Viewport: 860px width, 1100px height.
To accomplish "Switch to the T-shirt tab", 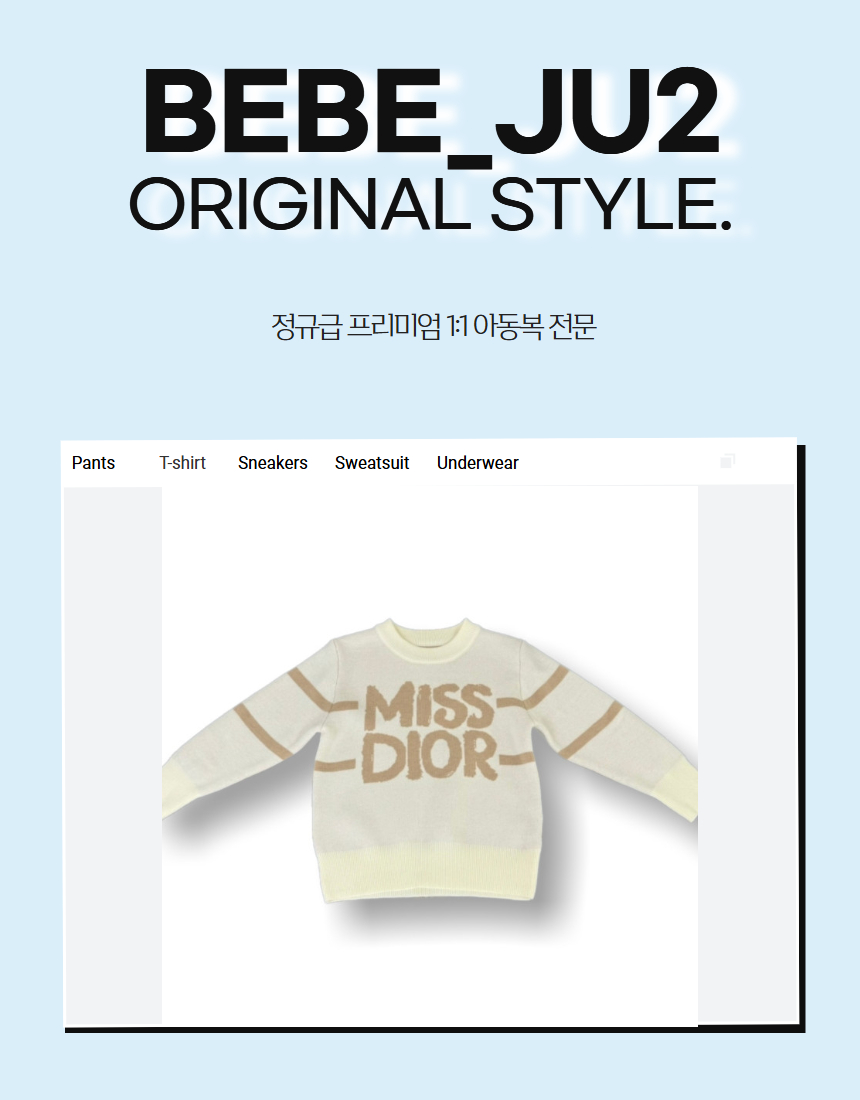I will pos(182,463).
